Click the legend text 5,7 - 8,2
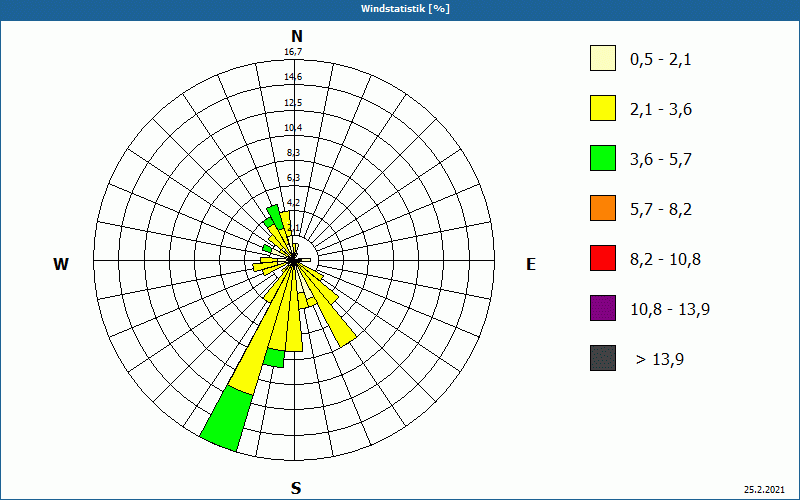The image size is (800, 500). [x=661, y=210]
